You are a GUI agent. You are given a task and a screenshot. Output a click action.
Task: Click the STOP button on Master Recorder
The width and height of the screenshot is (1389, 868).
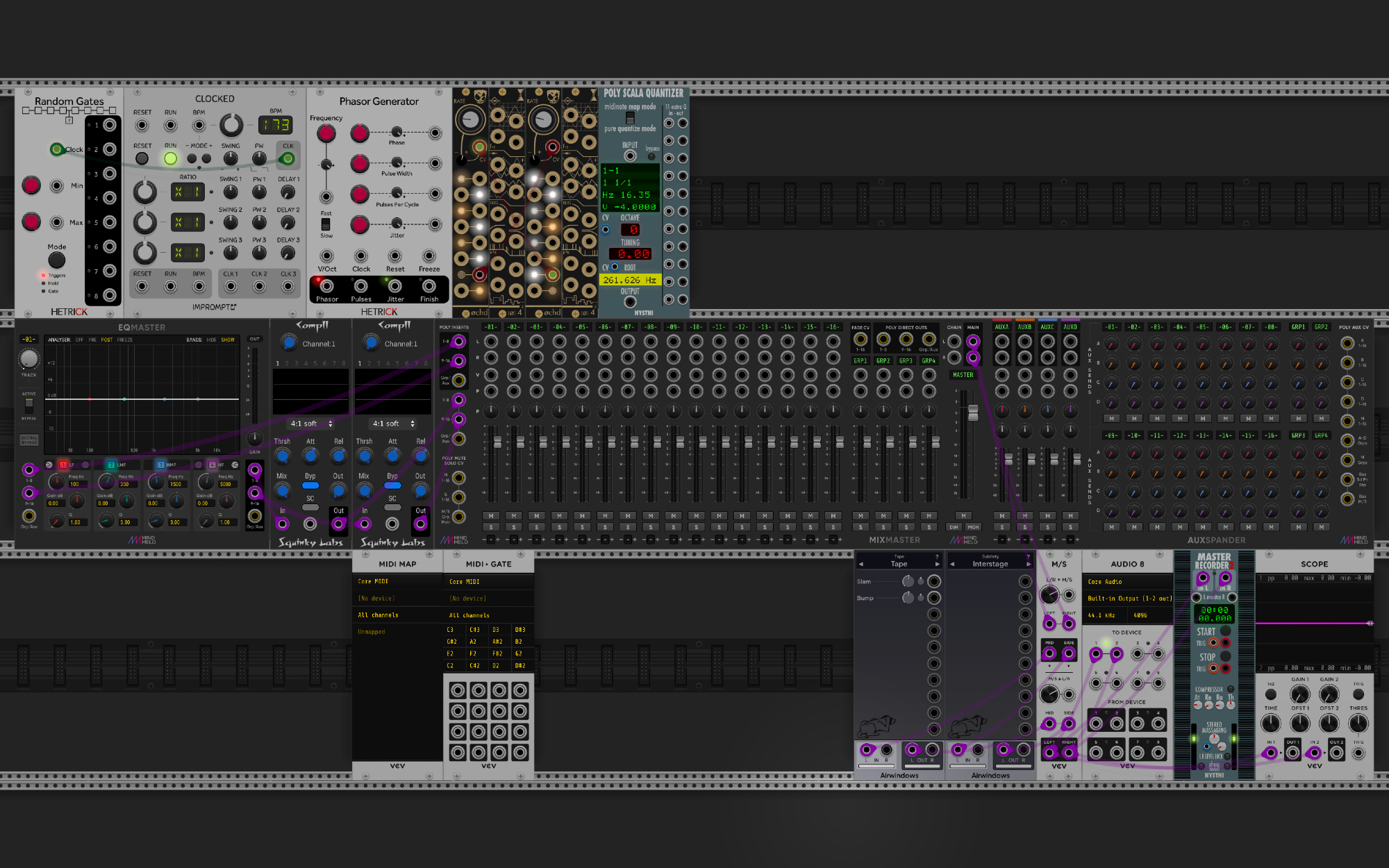click(1225, 656)
